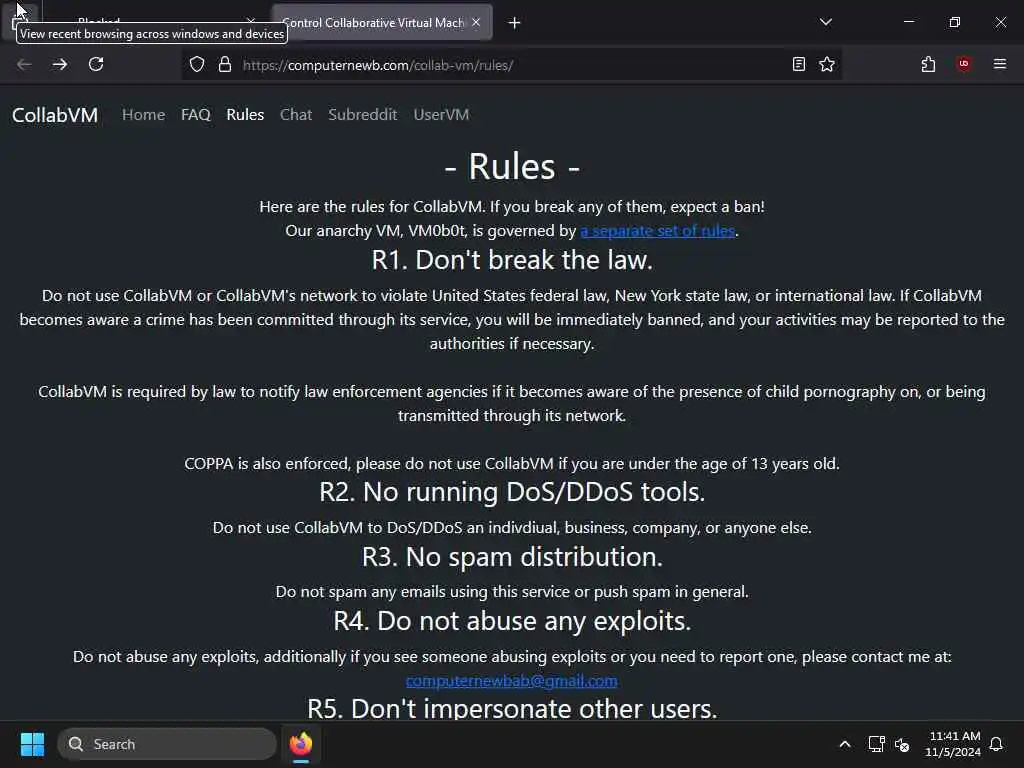This screenshot has height=768, width=1024.
Task: Click 'Do not spam any emails' sentence
Action: click(512, 592)
